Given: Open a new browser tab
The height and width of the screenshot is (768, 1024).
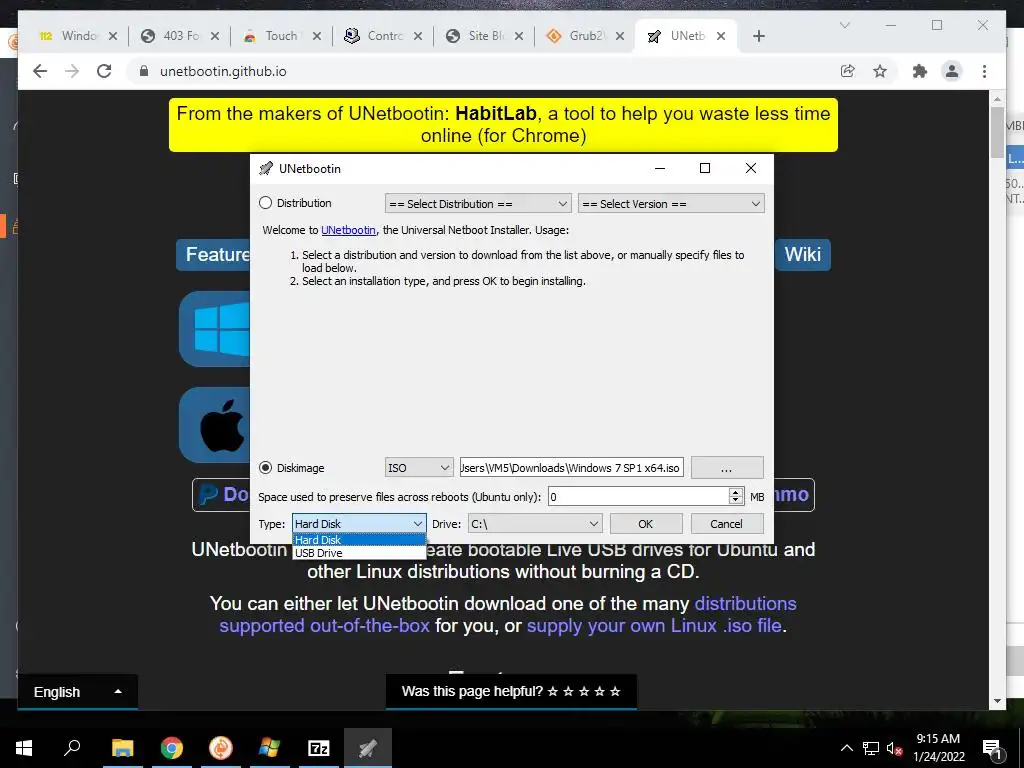Looking at the screenshot, I should [x=758, y=36].
